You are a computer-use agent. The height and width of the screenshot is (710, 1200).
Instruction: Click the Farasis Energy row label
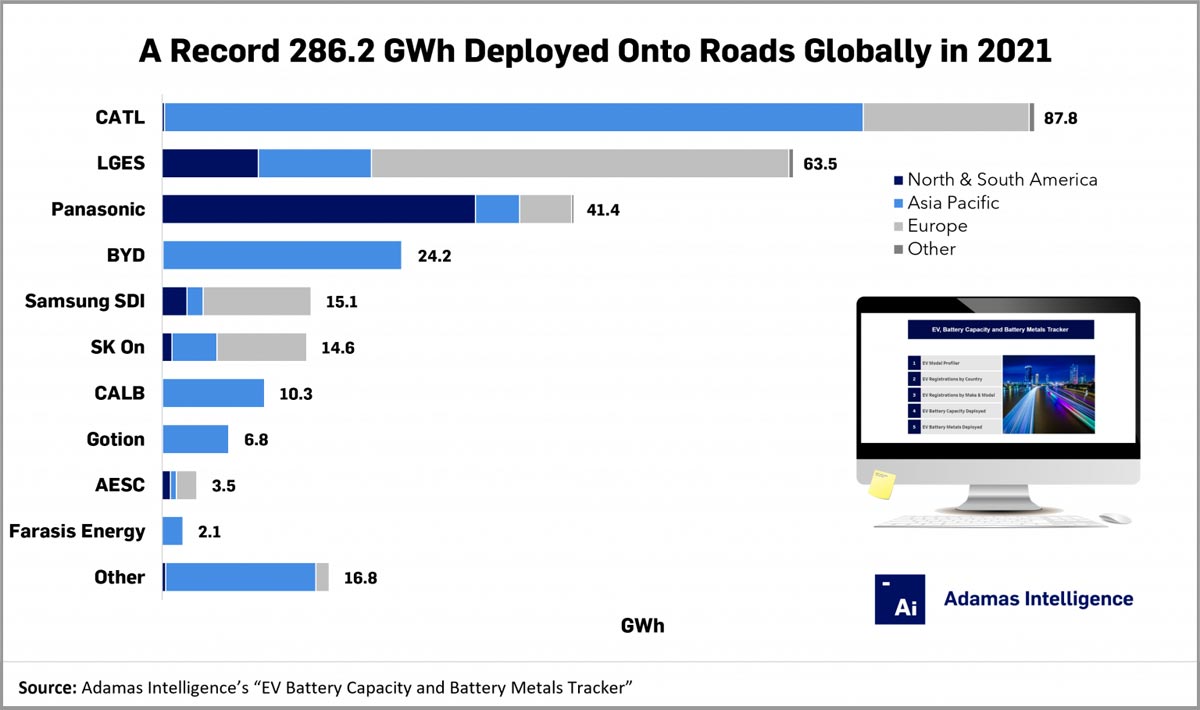(x=77, y=531)
